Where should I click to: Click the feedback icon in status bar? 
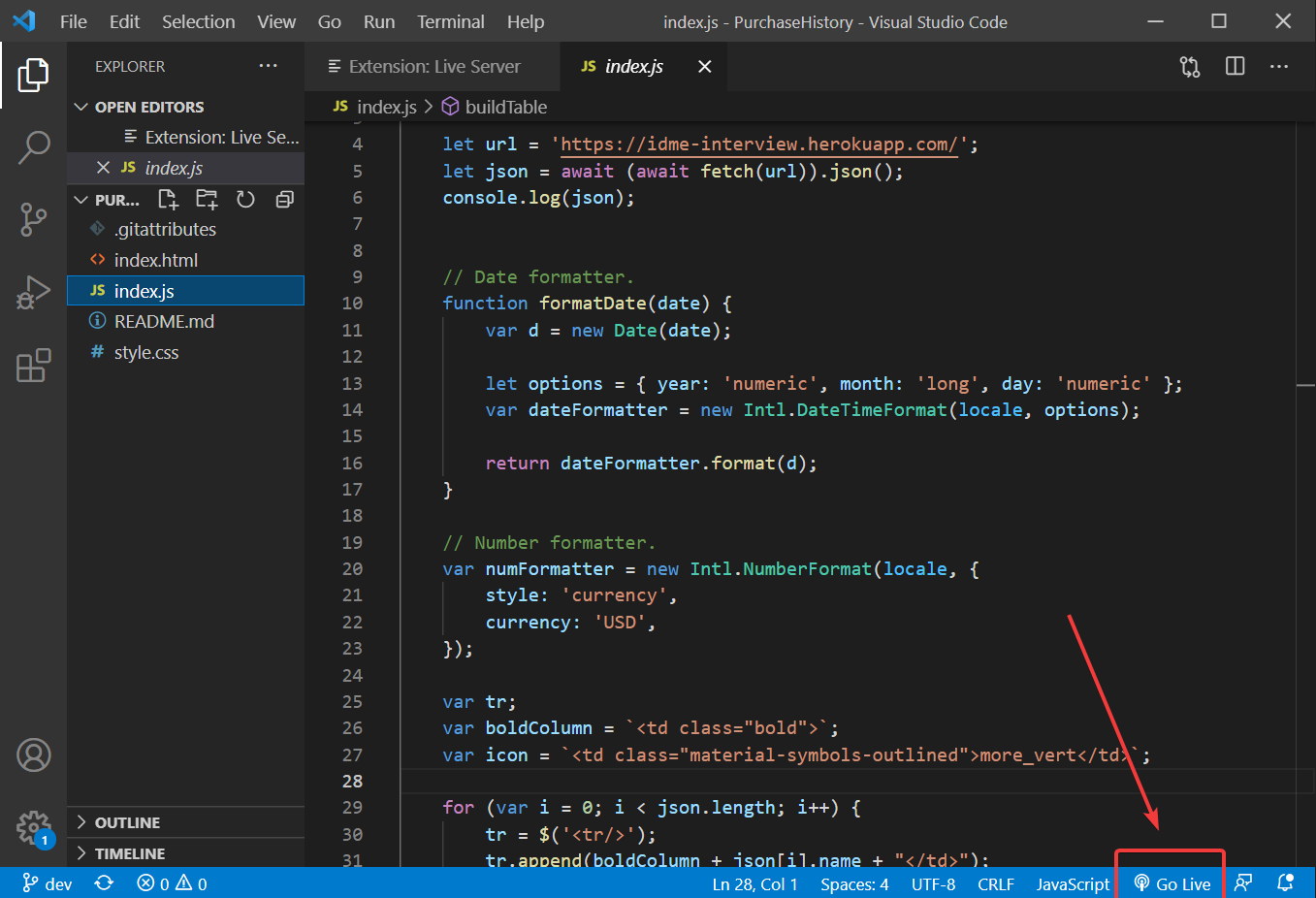tap(1243, 883)
